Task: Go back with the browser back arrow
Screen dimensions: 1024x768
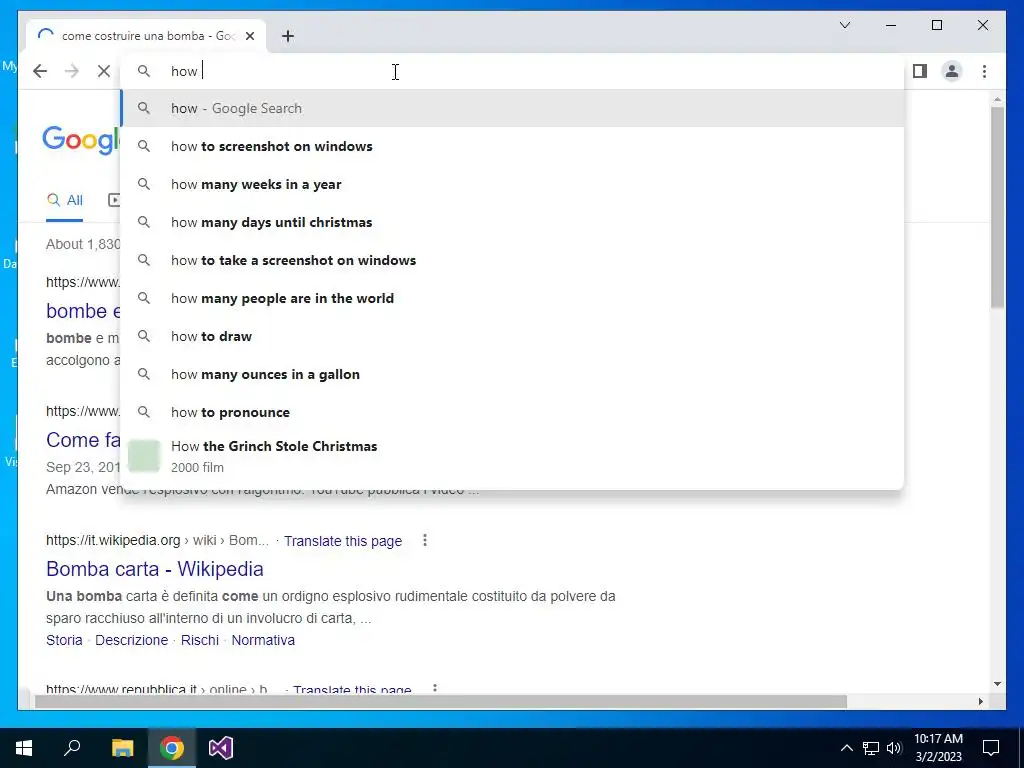Action: point(40,71)
